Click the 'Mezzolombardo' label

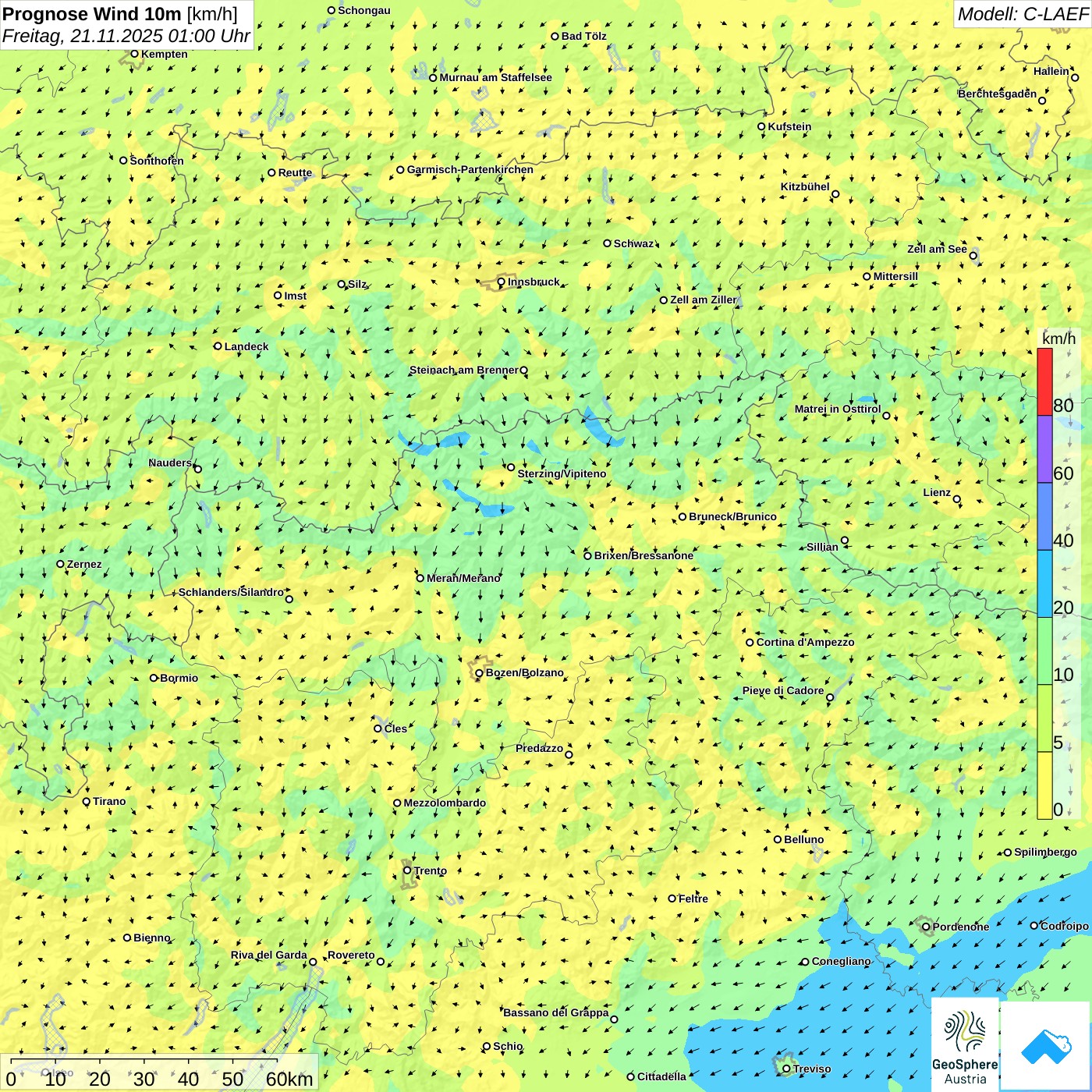(x=445, y=803)
